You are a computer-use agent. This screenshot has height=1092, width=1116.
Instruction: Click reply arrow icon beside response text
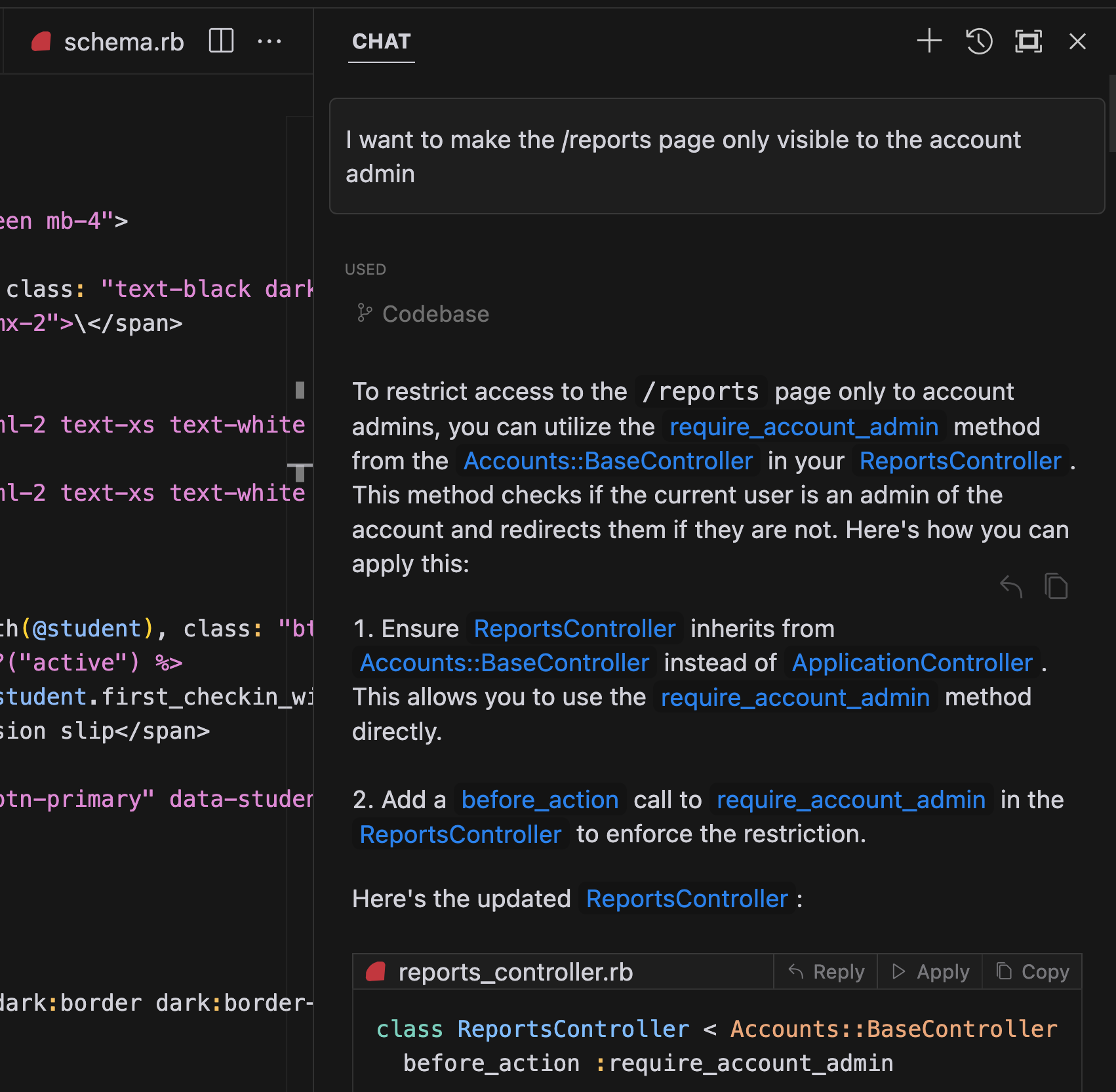(x=1010, y=586)
